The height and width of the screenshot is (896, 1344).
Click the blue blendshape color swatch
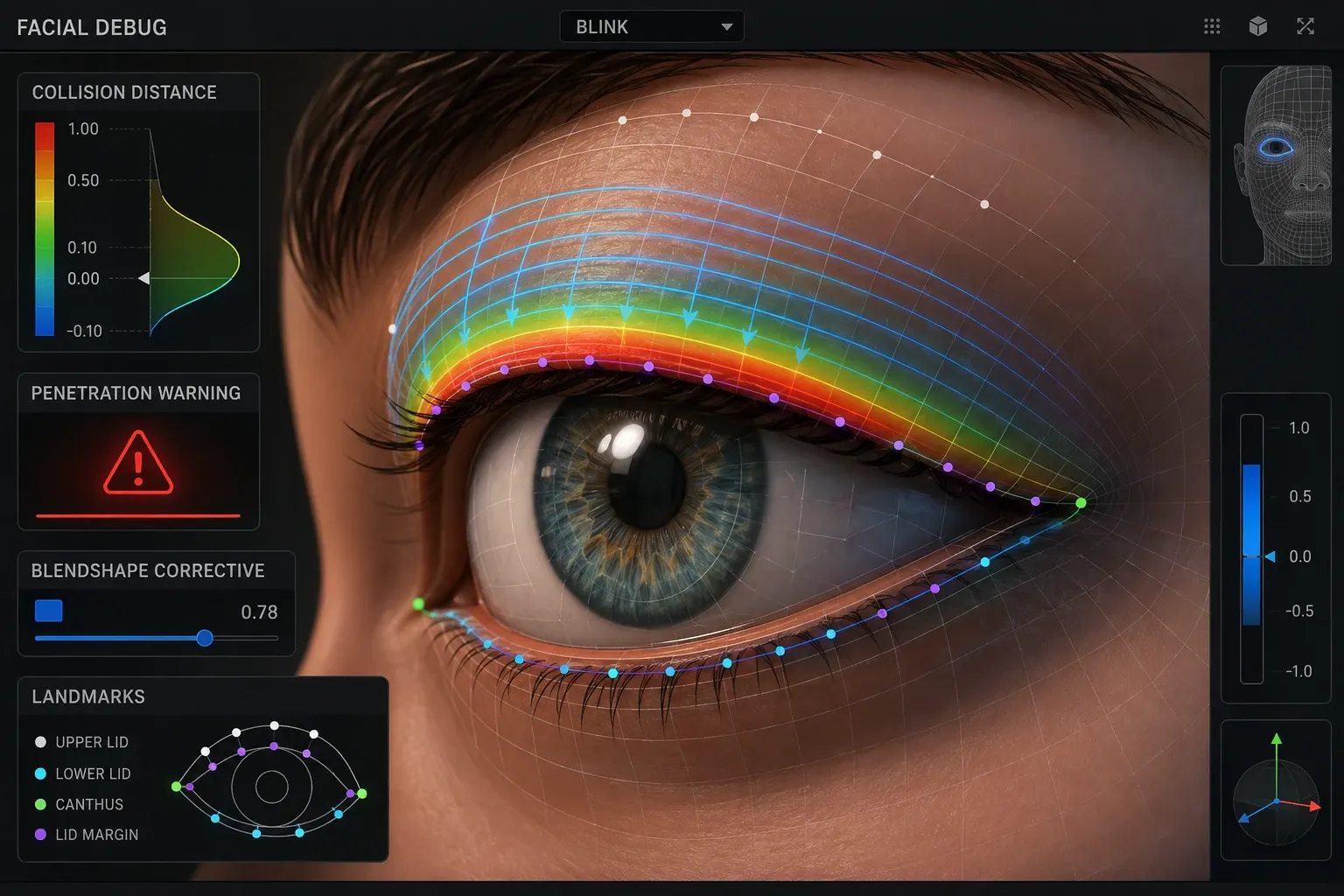(x=49, y=611)
